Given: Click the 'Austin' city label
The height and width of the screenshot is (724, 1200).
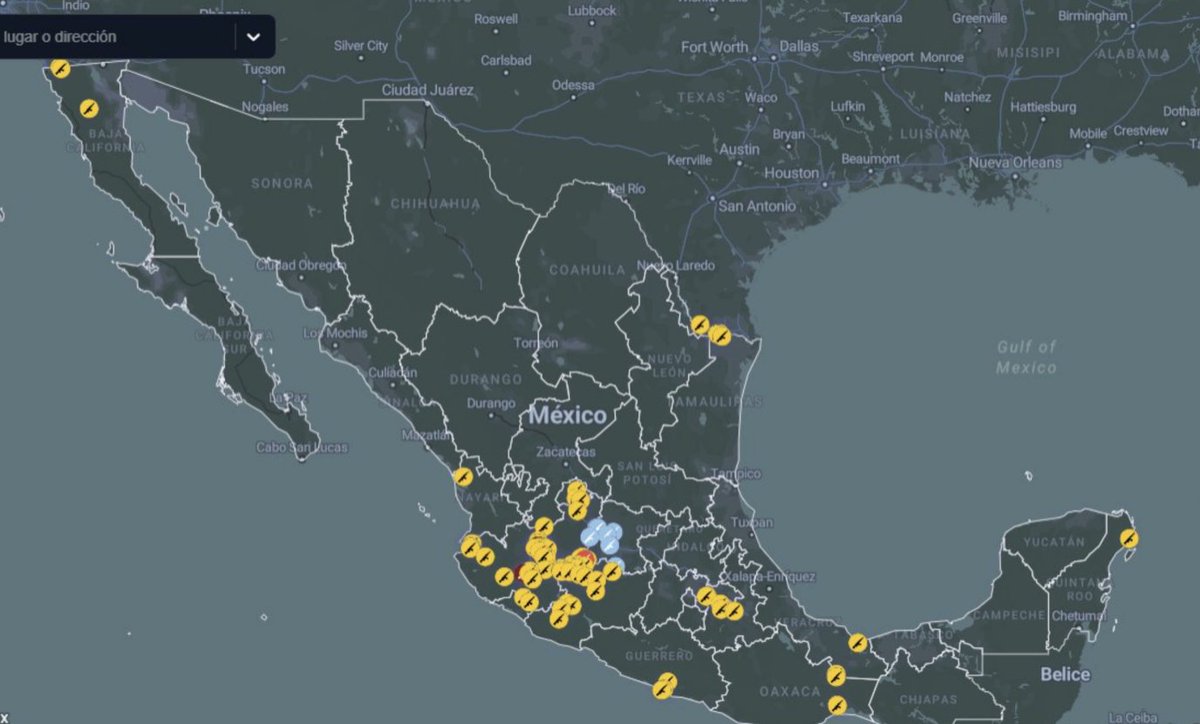Looking at the screenshot, I should (x=740, y=150).
